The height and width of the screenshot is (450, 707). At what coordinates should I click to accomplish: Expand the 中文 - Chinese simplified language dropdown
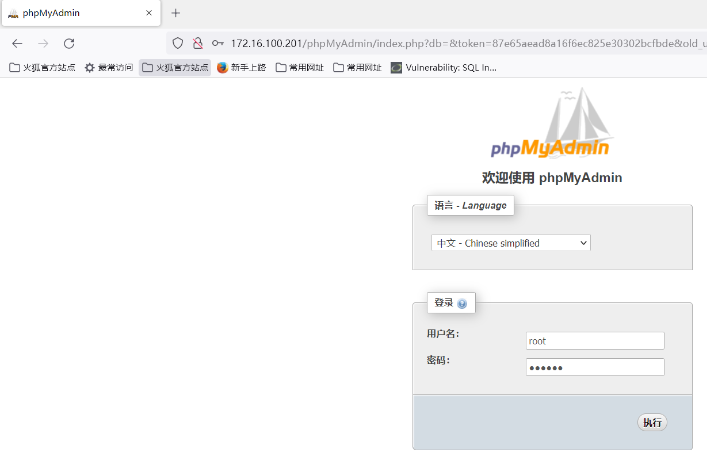tap(510, 243)
